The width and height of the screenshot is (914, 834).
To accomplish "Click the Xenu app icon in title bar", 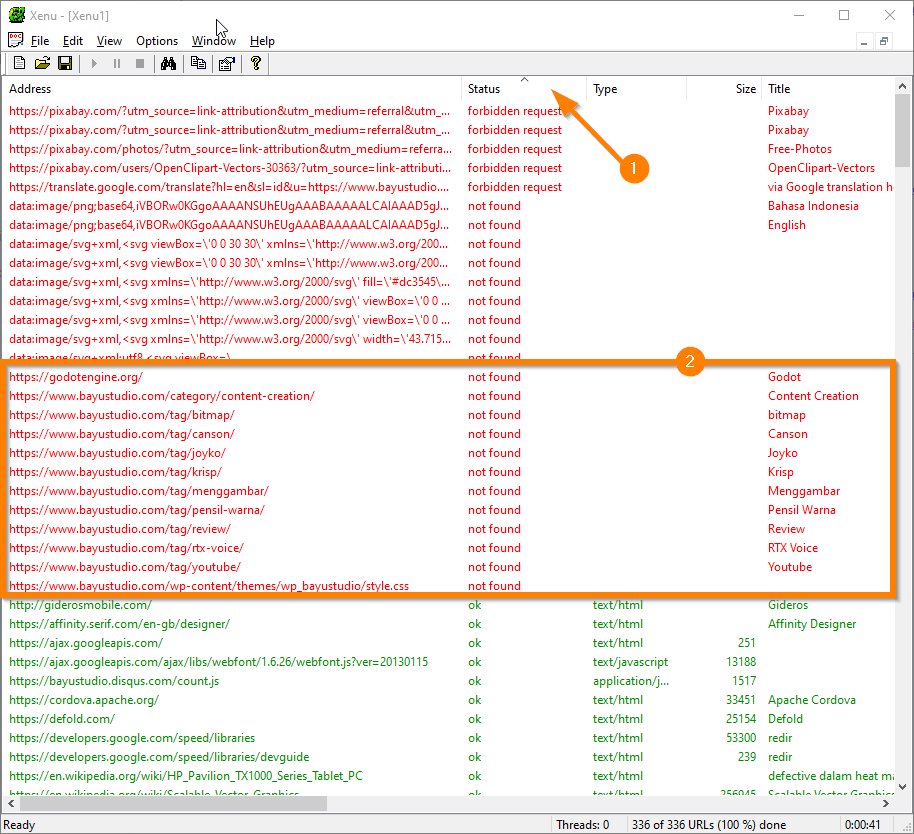I will click(17, 15).
